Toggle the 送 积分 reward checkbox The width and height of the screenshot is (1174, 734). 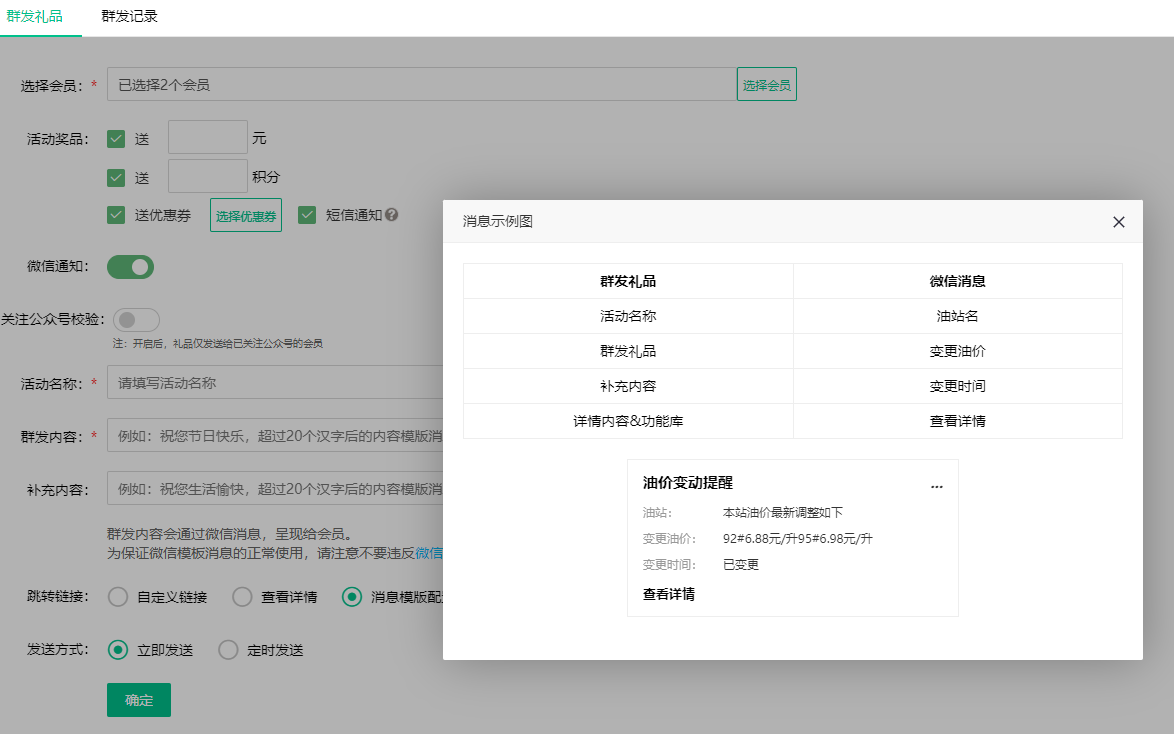coord(116,177)
